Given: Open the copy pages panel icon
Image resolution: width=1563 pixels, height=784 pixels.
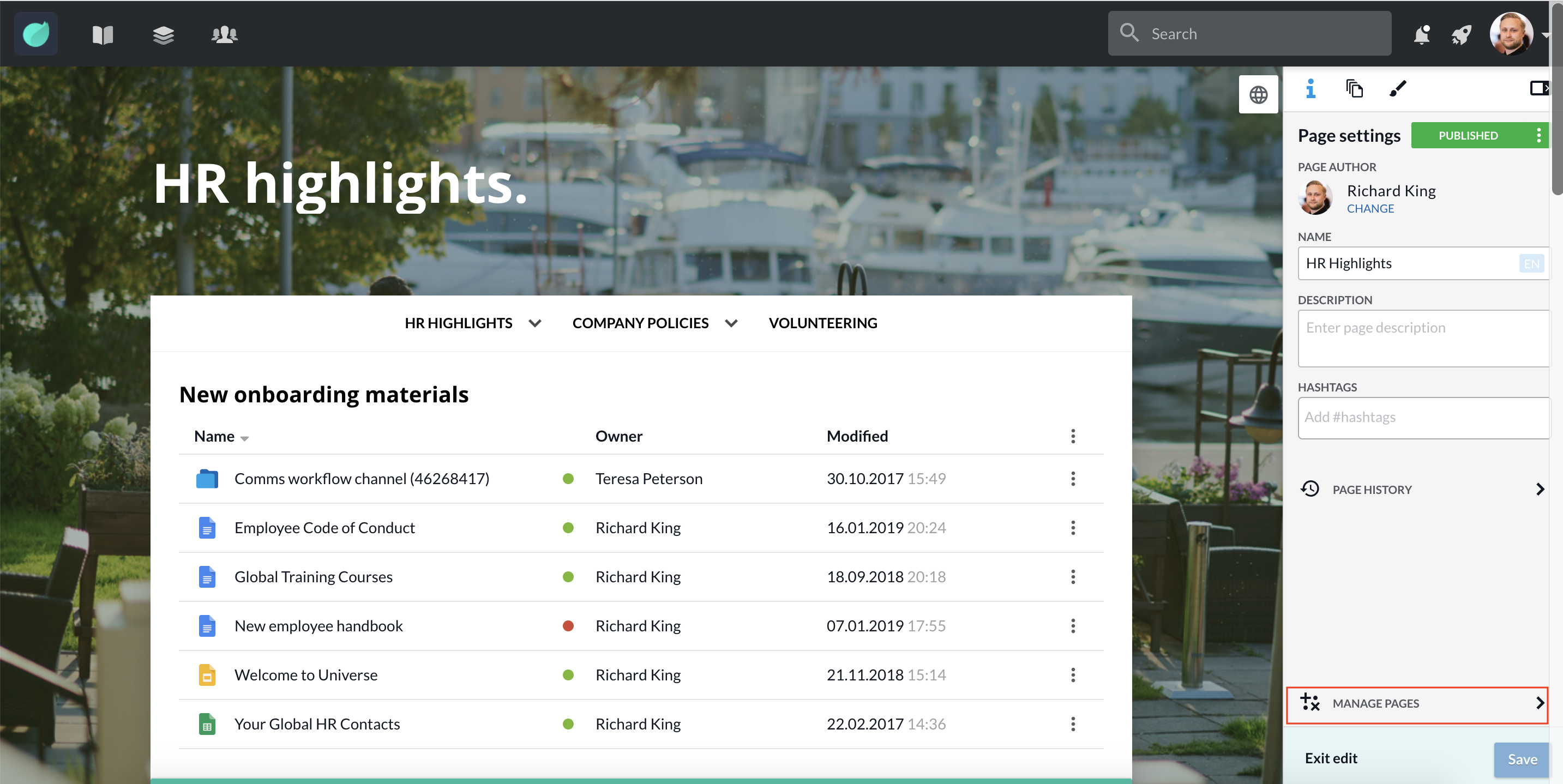Looking at the screenshot, I should pos(1354,89).
